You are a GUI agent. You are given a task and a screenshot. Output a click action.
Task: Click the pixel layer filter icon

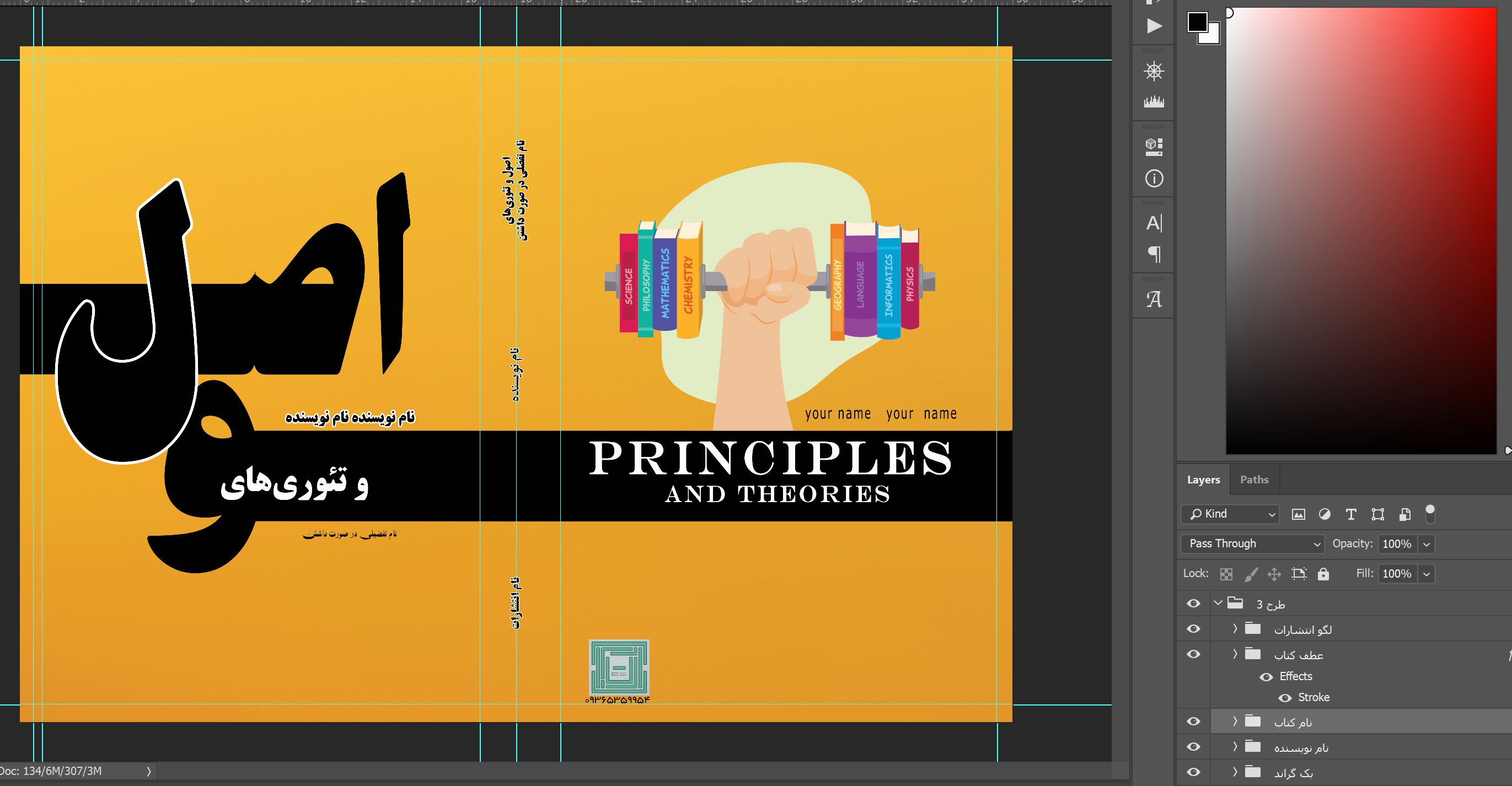1299,514
